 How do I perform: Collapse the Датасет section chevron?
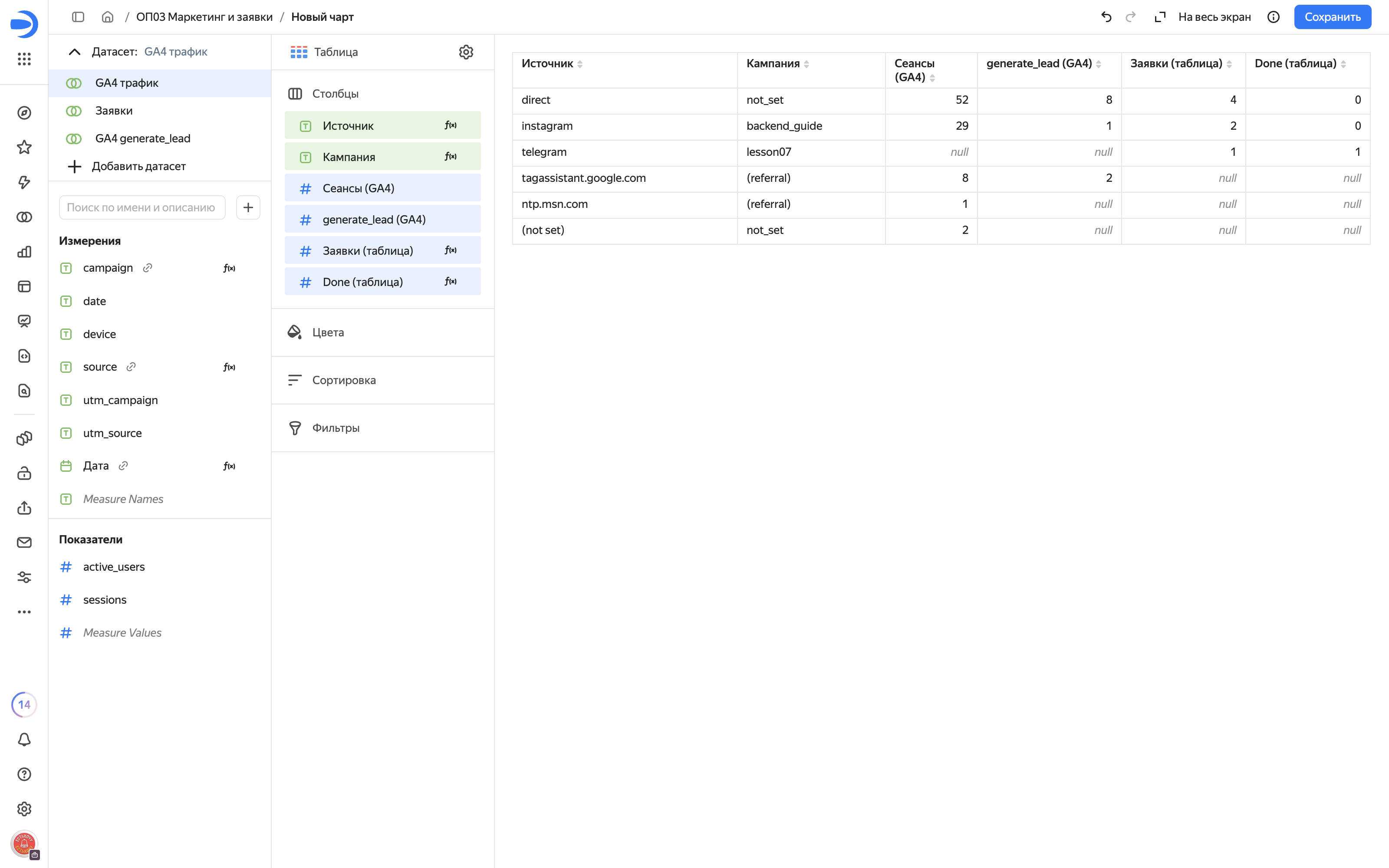point(75,52)
